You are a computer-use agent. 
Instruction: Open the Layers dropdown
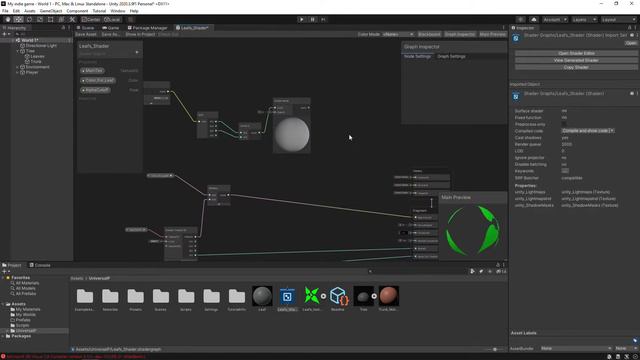[x=584, y=20]
